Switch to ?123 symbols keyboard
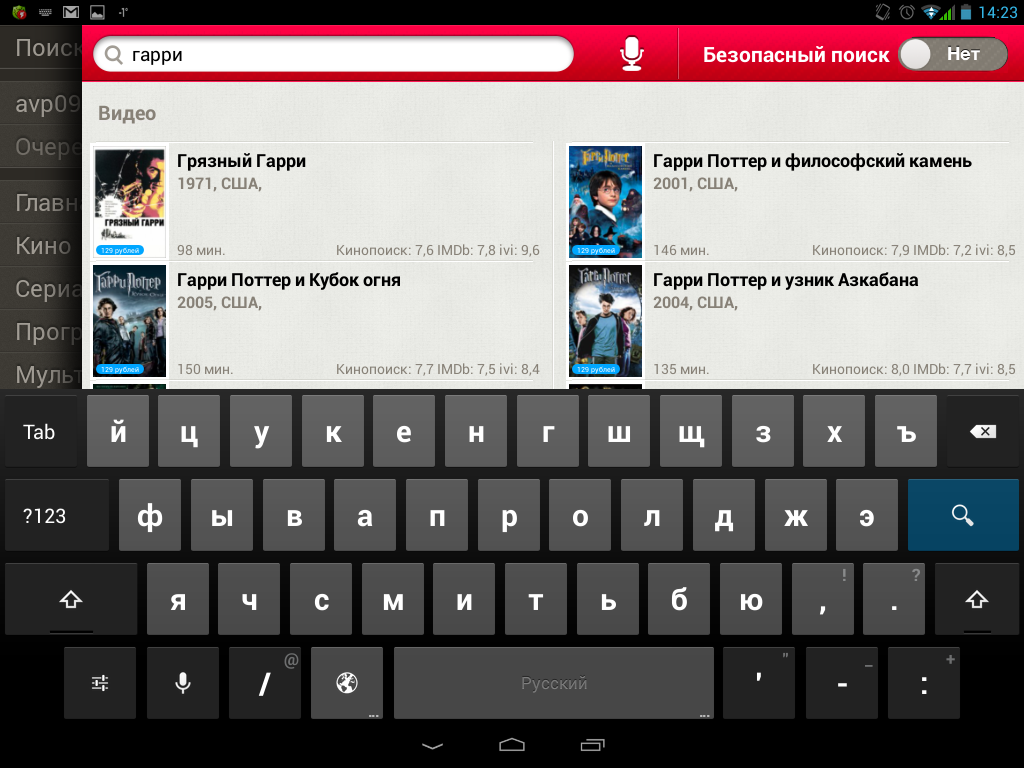 point(45,516)
